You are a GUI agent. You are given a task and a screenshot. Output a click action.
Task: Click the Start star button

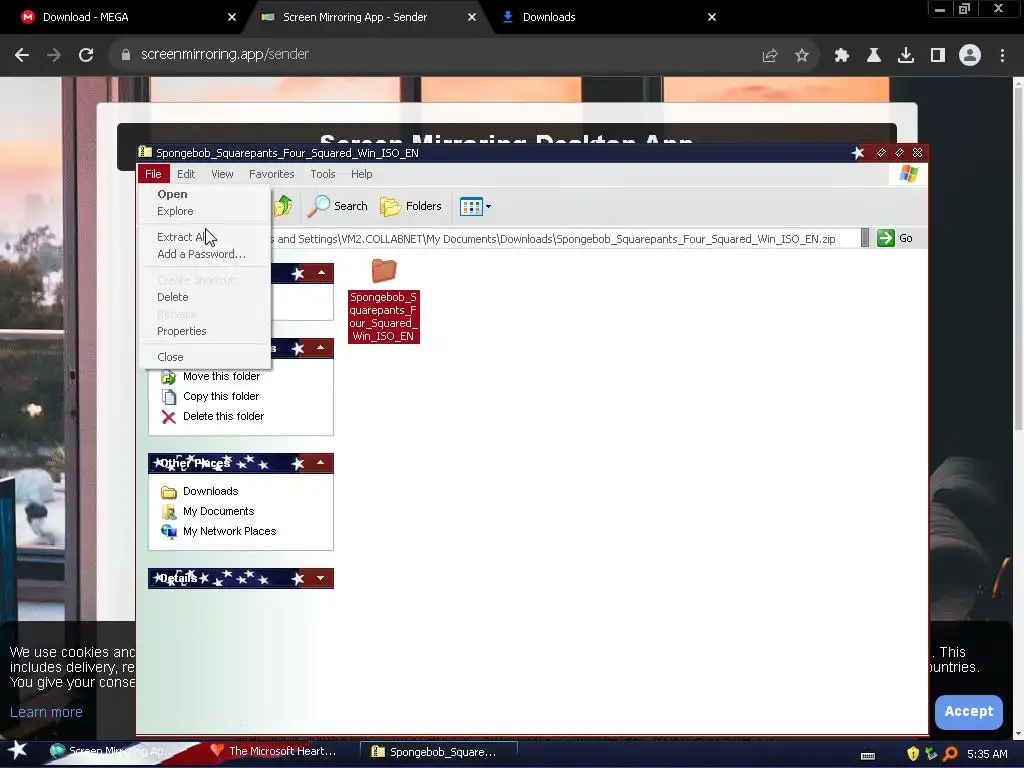17,752
